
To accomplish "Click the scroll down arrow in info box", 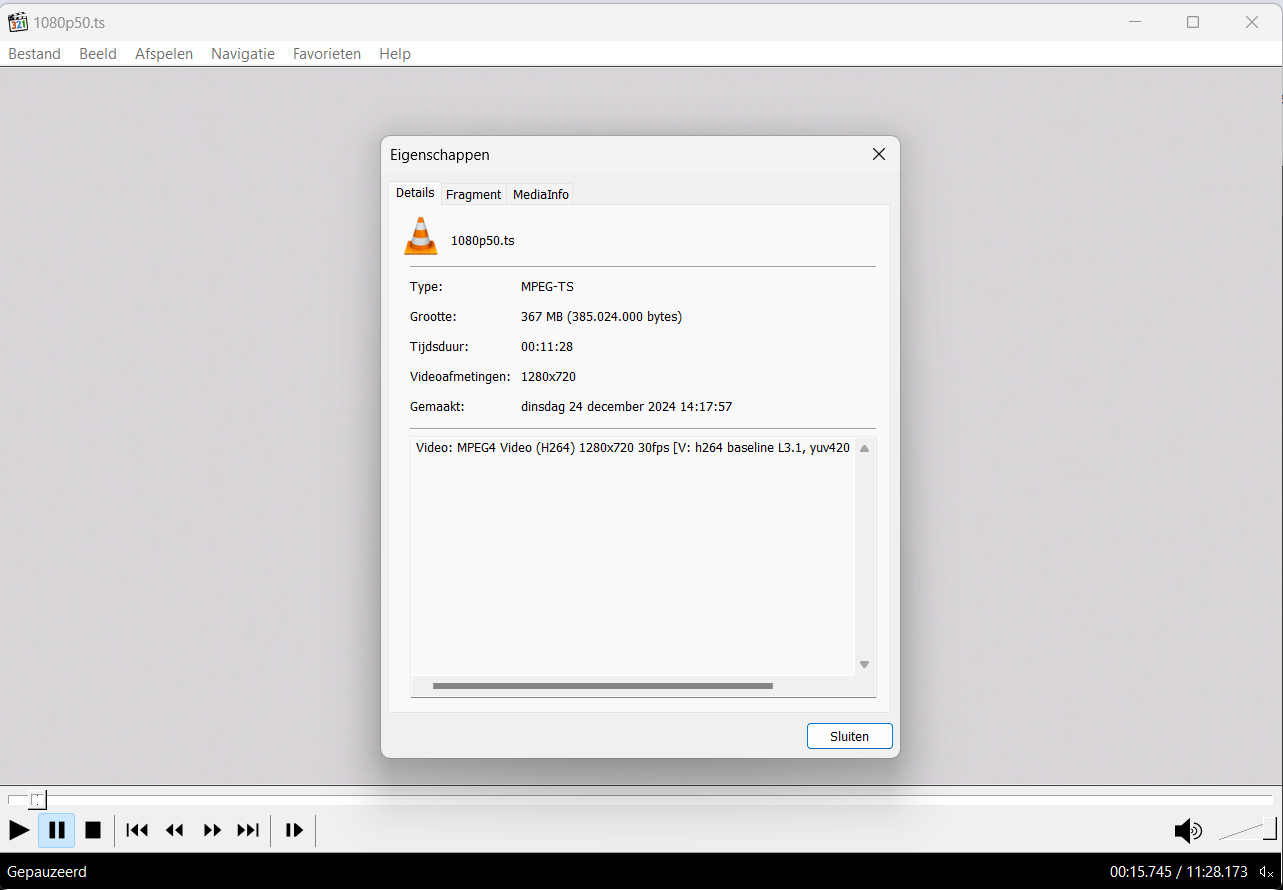I will click(x=864, y=665).
